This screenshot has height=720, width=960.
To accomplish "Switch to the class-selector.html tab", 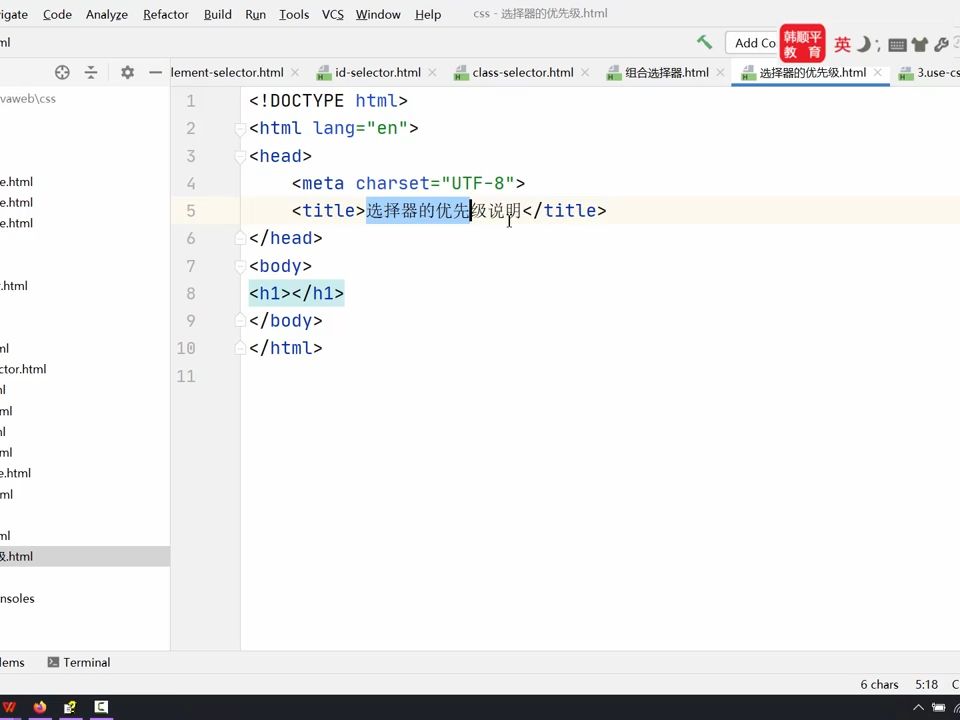I will (523, 72).
